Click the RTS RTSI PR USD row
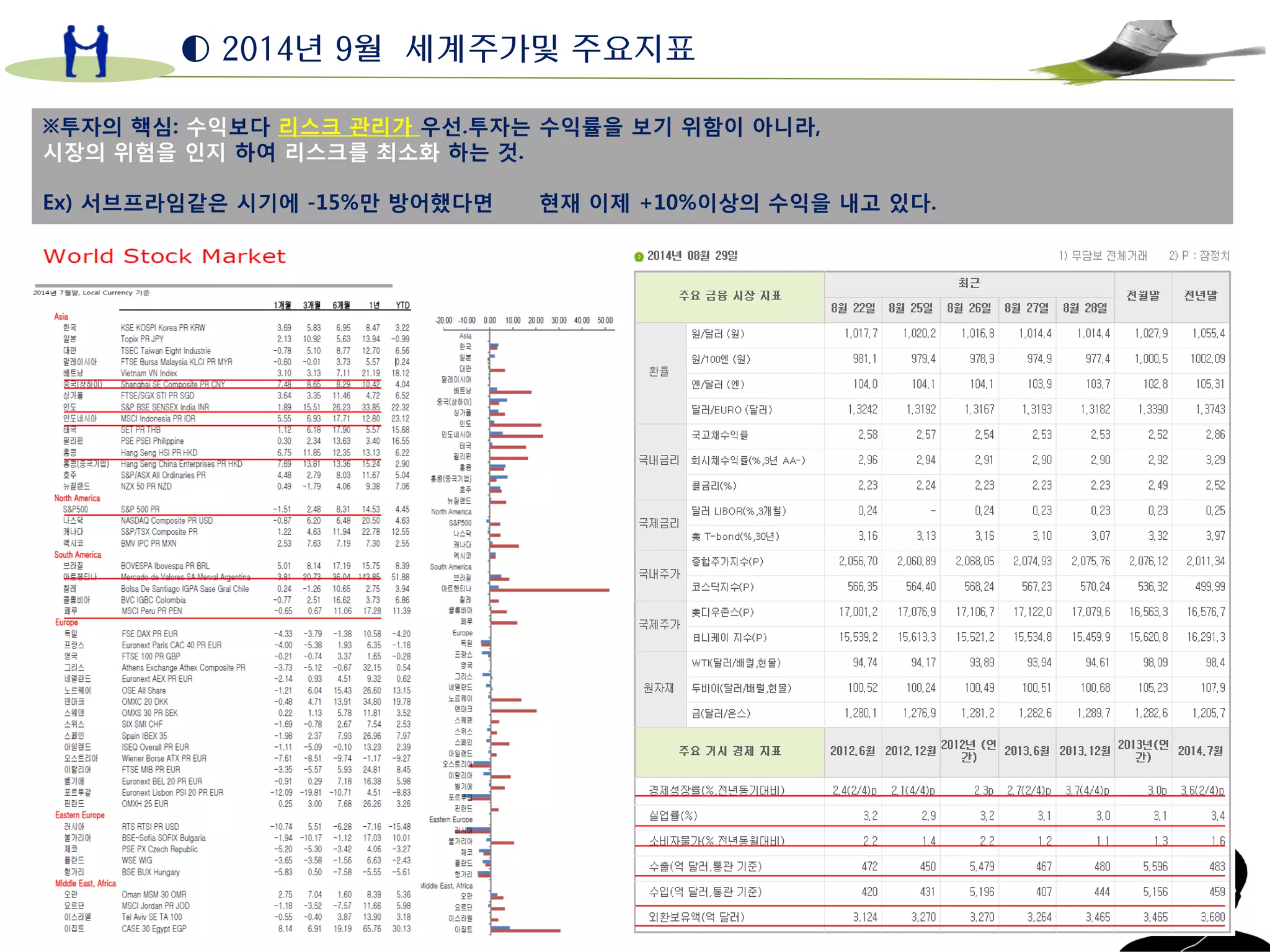The width and height of the screenshot is (1270, 952). coord(236,827)
